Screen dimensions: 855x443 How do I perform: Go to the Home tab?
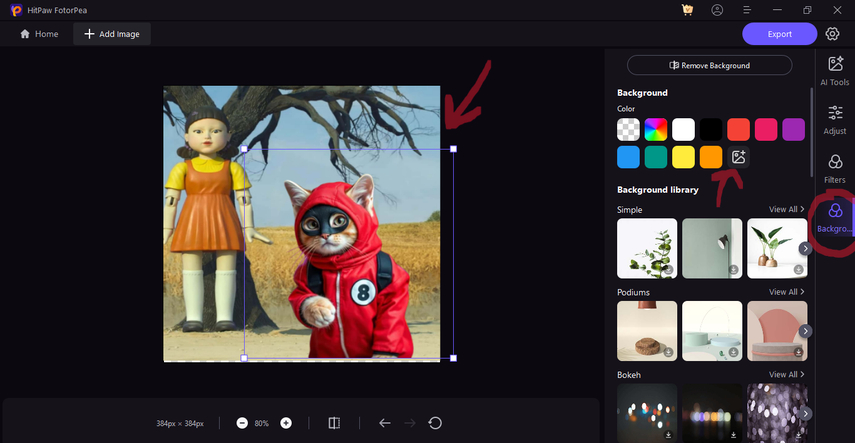(x=39, y=34)
